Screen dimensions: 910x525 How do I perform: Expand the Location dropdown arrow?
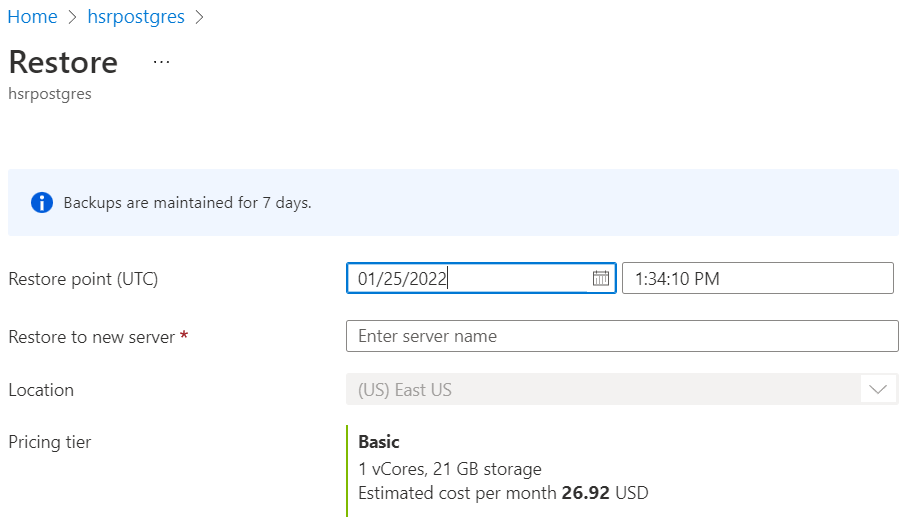pos(878,389)
